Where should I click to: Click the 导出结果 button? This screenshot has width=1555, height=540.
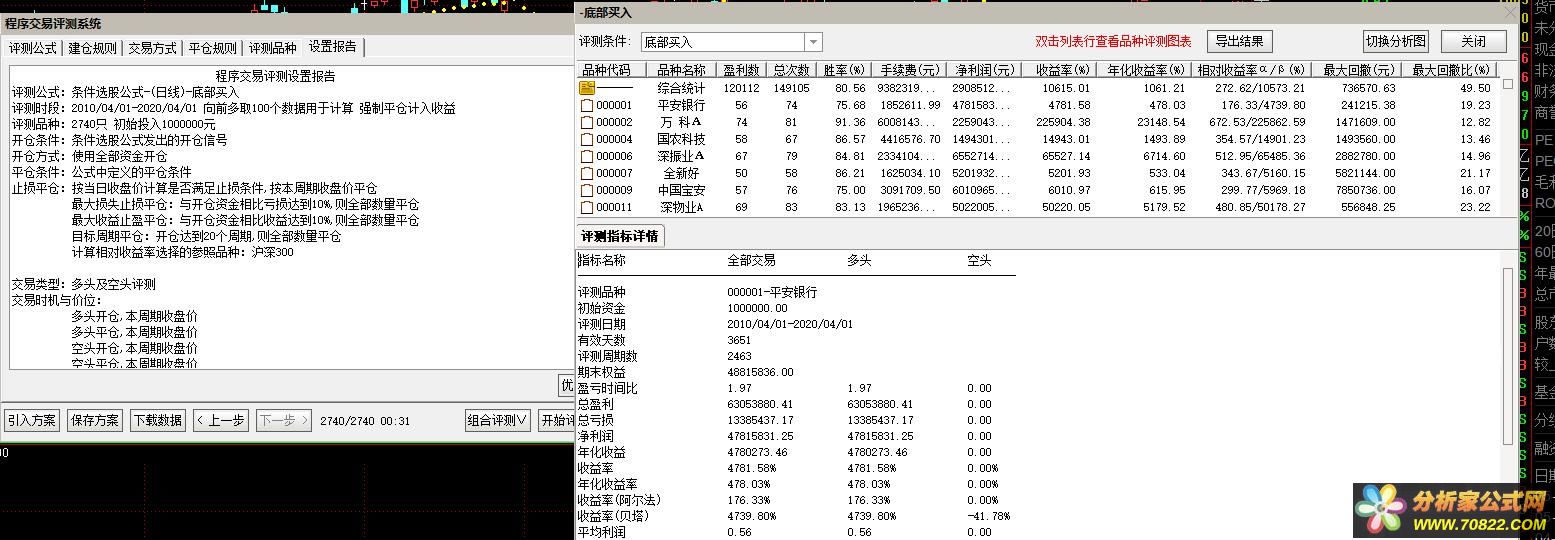1239,41
